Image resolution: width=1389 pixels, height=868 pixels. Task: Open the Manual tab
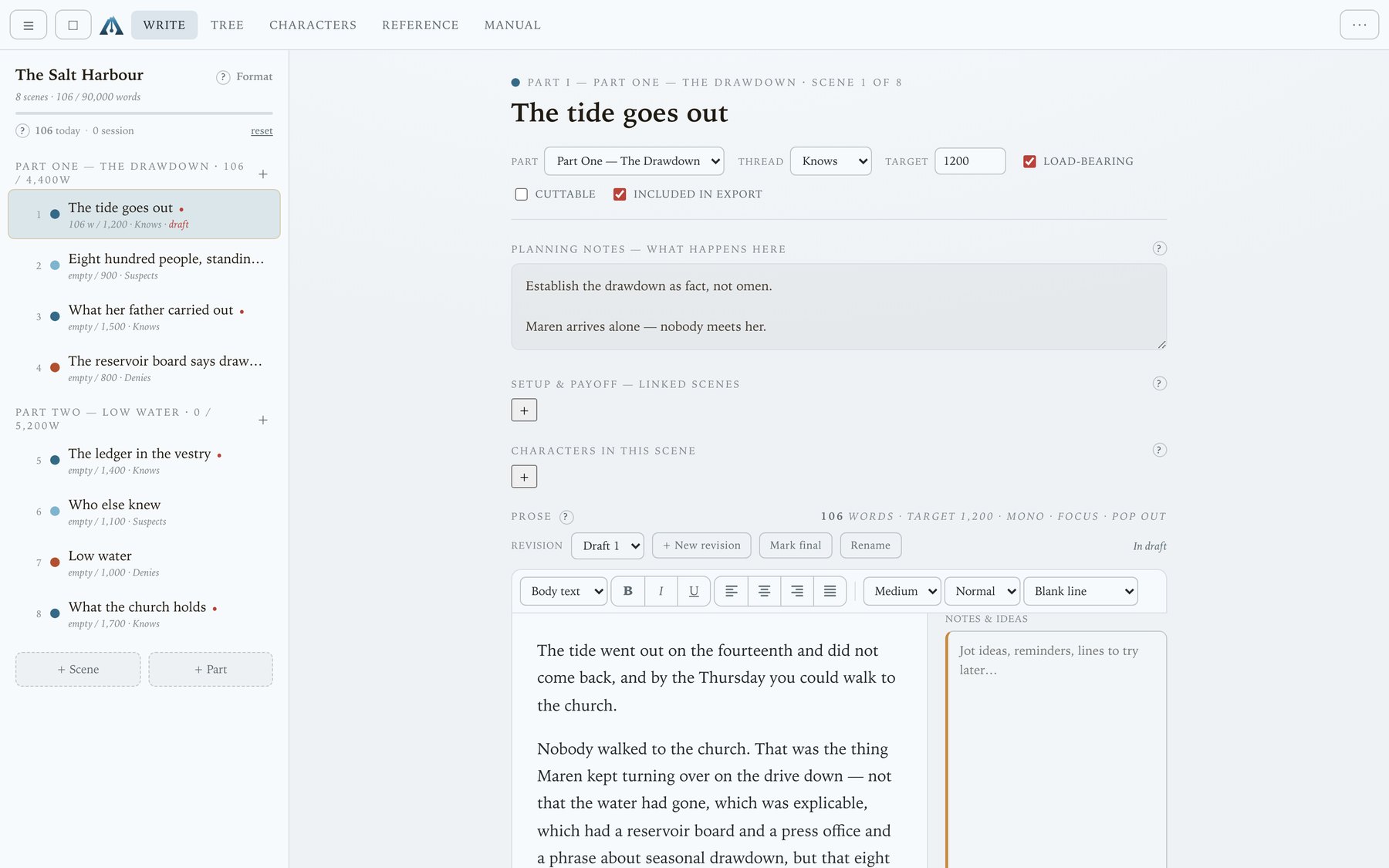pyautogui.click(x=512, y=25)
